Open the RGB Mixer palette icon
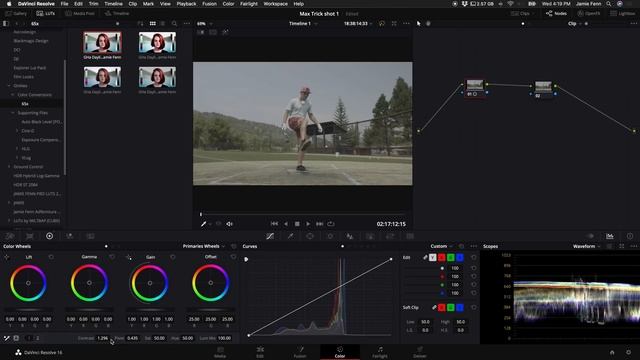 [70, 236]
